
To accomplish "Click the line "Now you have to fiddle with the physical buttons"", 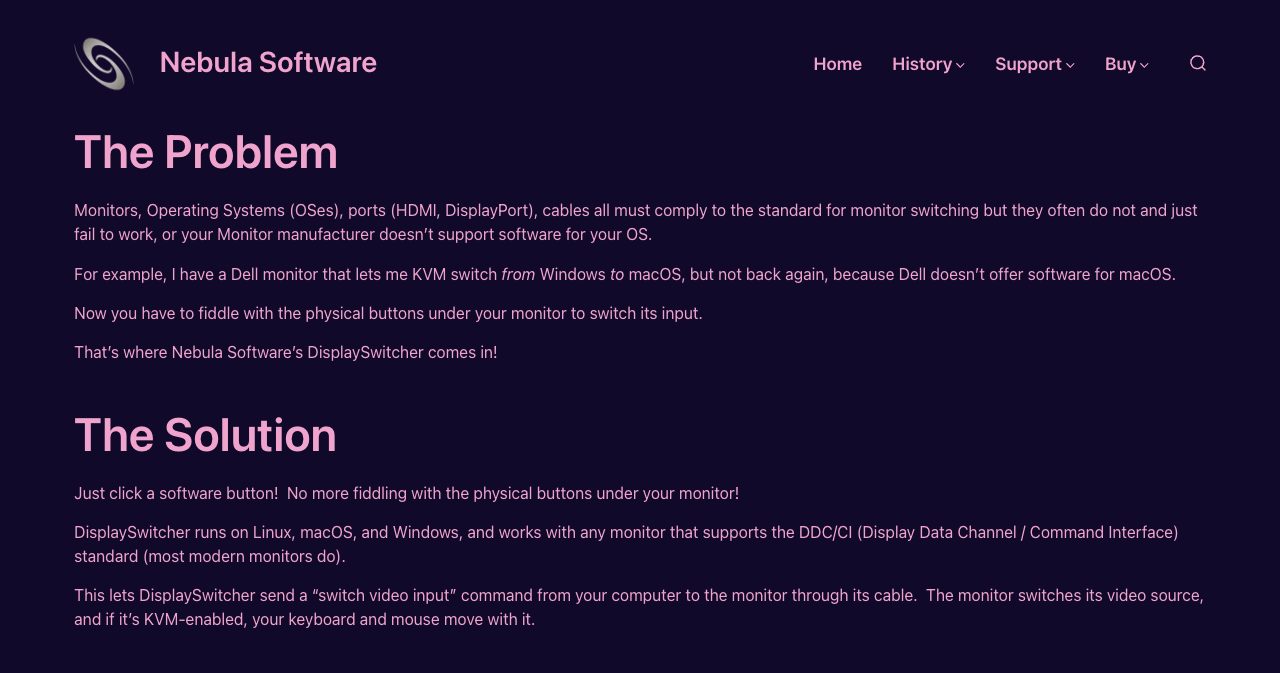I will [x=388, y=313].
